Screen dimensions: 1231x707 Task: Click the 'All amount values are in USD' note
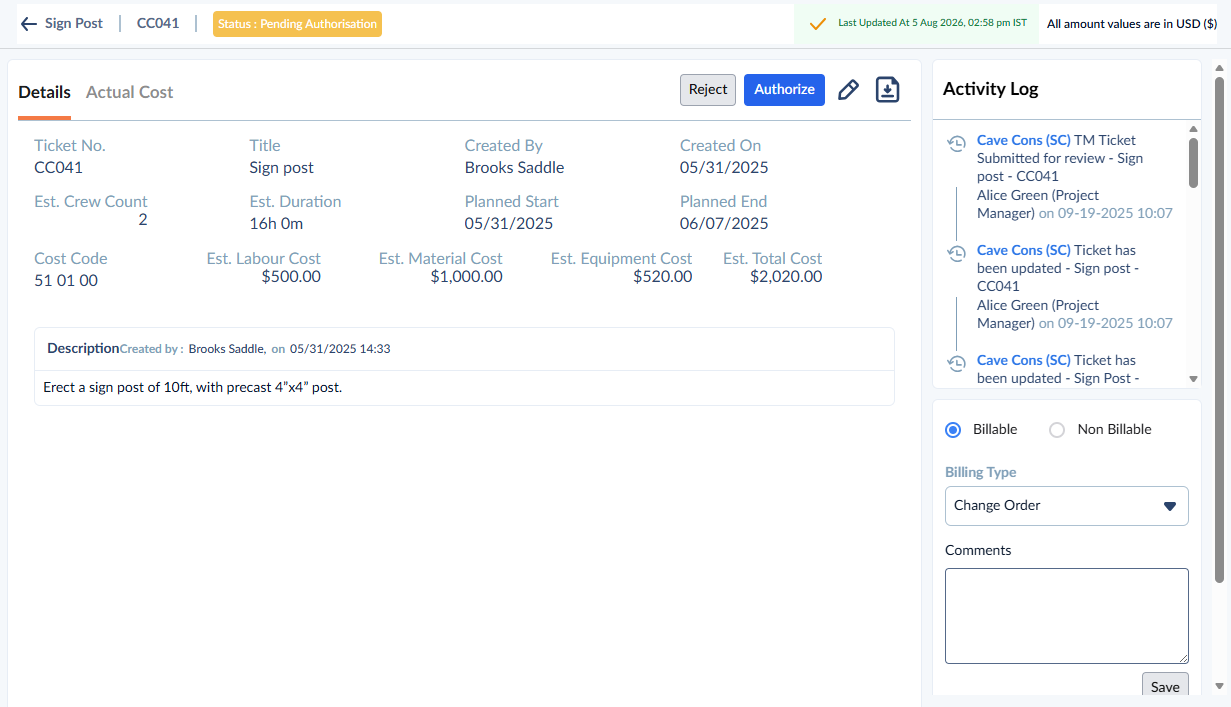1132,24
